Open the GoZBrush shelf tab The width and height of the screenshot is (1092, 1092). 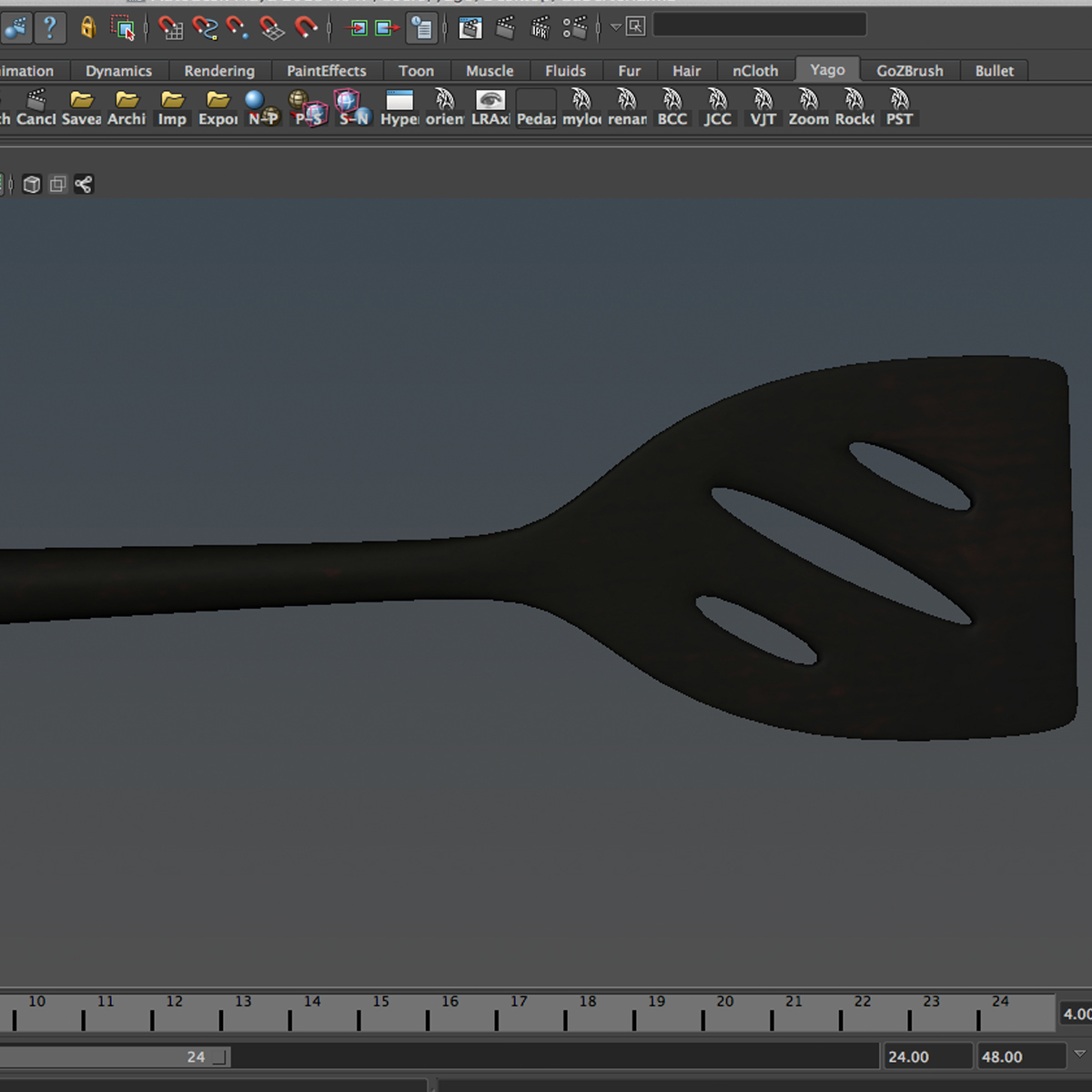pos(910,71)
